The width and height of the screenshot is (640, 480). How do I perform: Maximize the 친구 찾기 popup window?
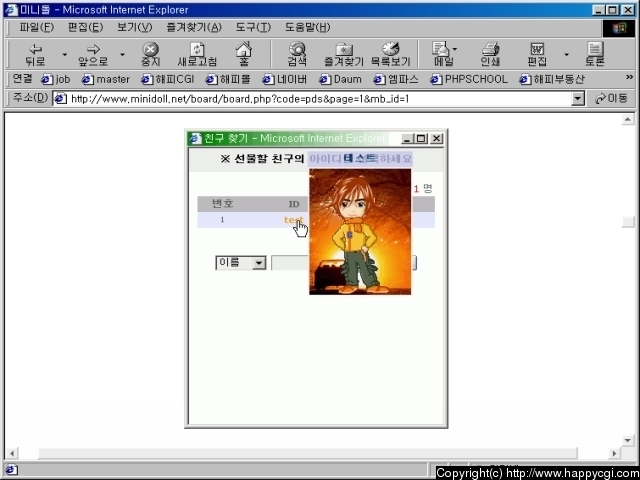click(x=421, y=139)
